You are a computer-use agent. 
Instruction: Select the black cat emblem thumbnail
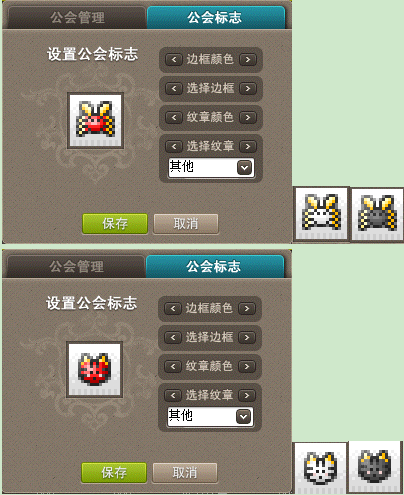pyautogui.click(x=374, y=467)
